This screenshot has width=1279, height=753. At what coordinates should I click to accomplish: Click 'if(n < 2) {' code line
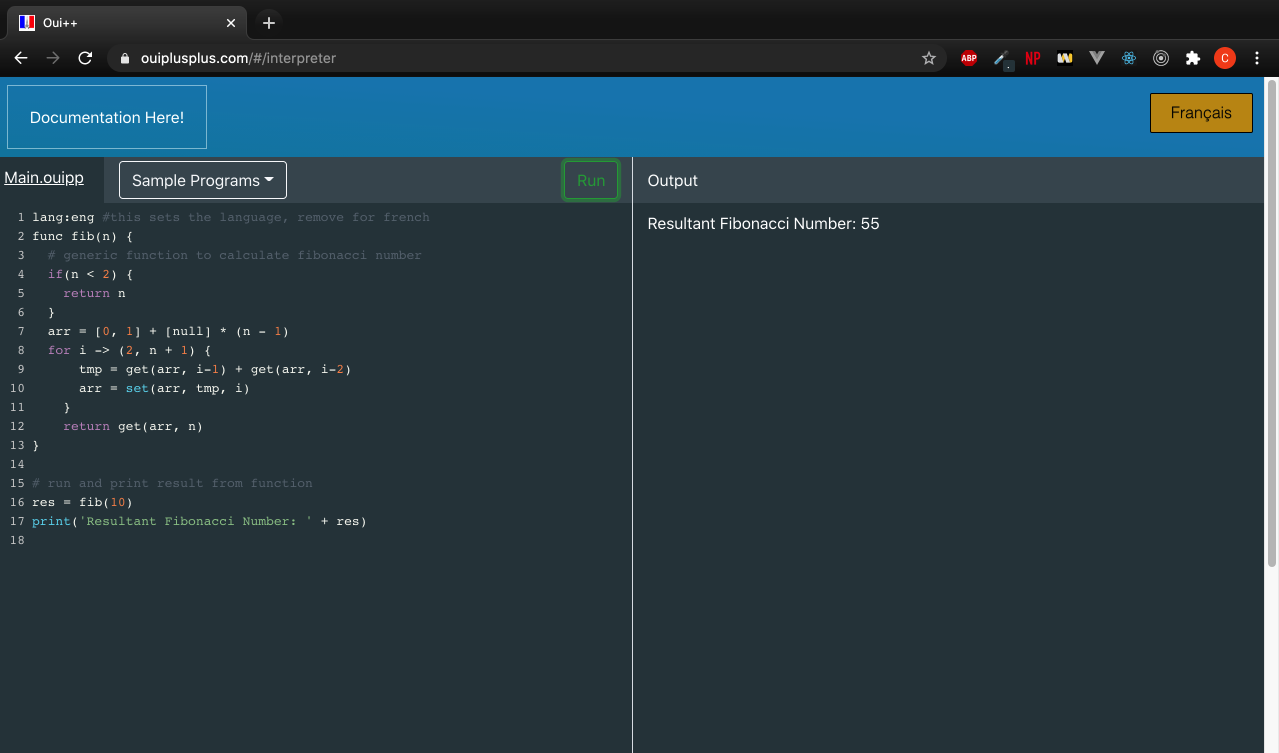click(x=90, y=274)
